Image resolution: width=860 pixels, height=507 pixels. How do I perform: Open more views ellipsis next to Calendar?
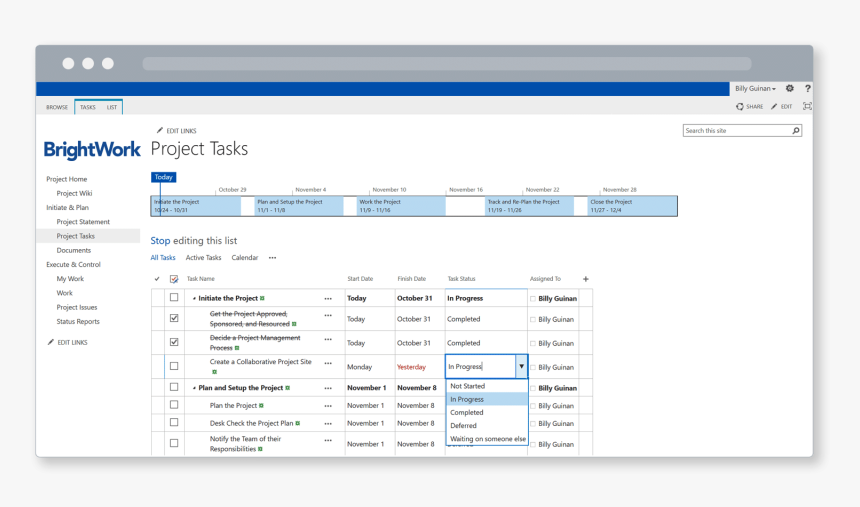(x=272, y=258)
